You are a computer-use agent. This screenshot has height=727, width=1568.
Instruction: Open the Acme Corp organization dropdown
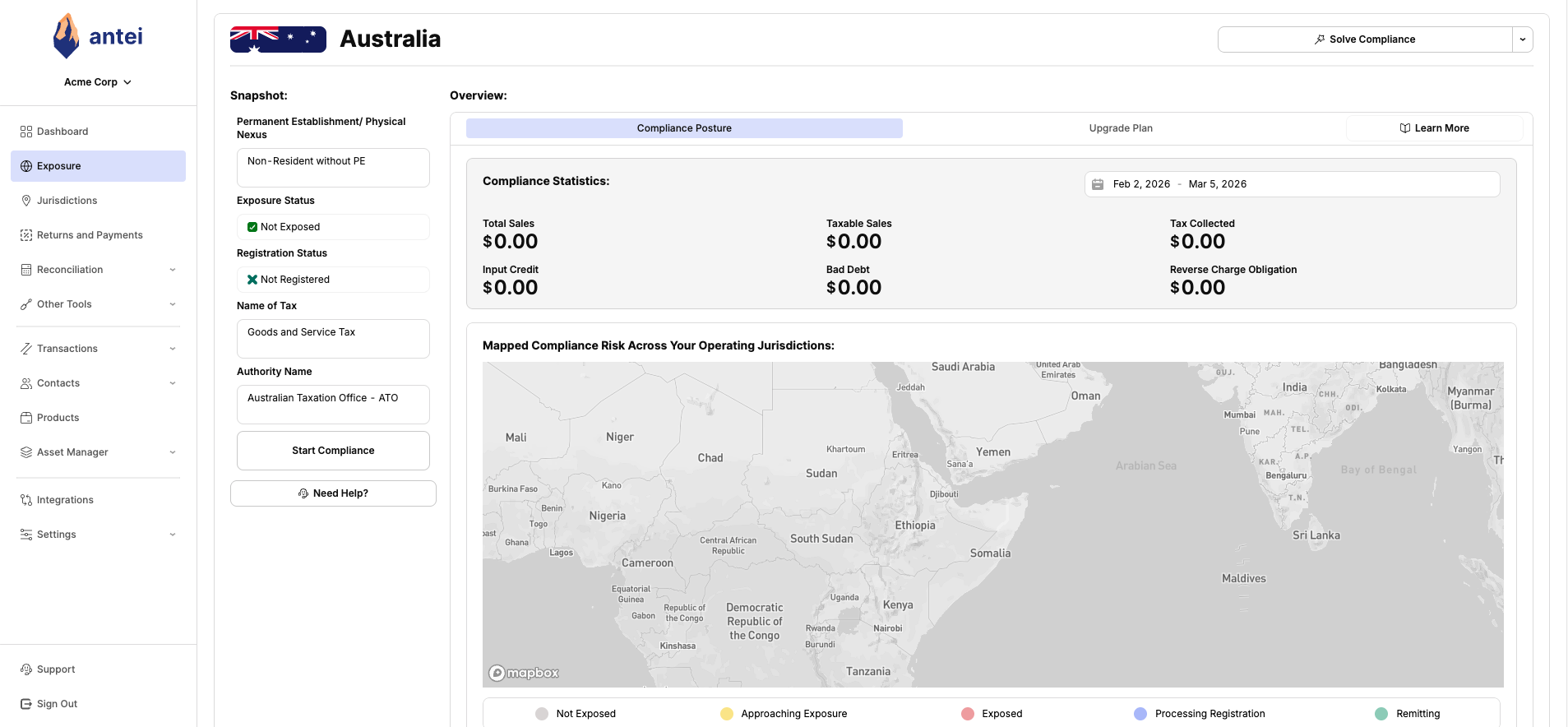(98, 82)
